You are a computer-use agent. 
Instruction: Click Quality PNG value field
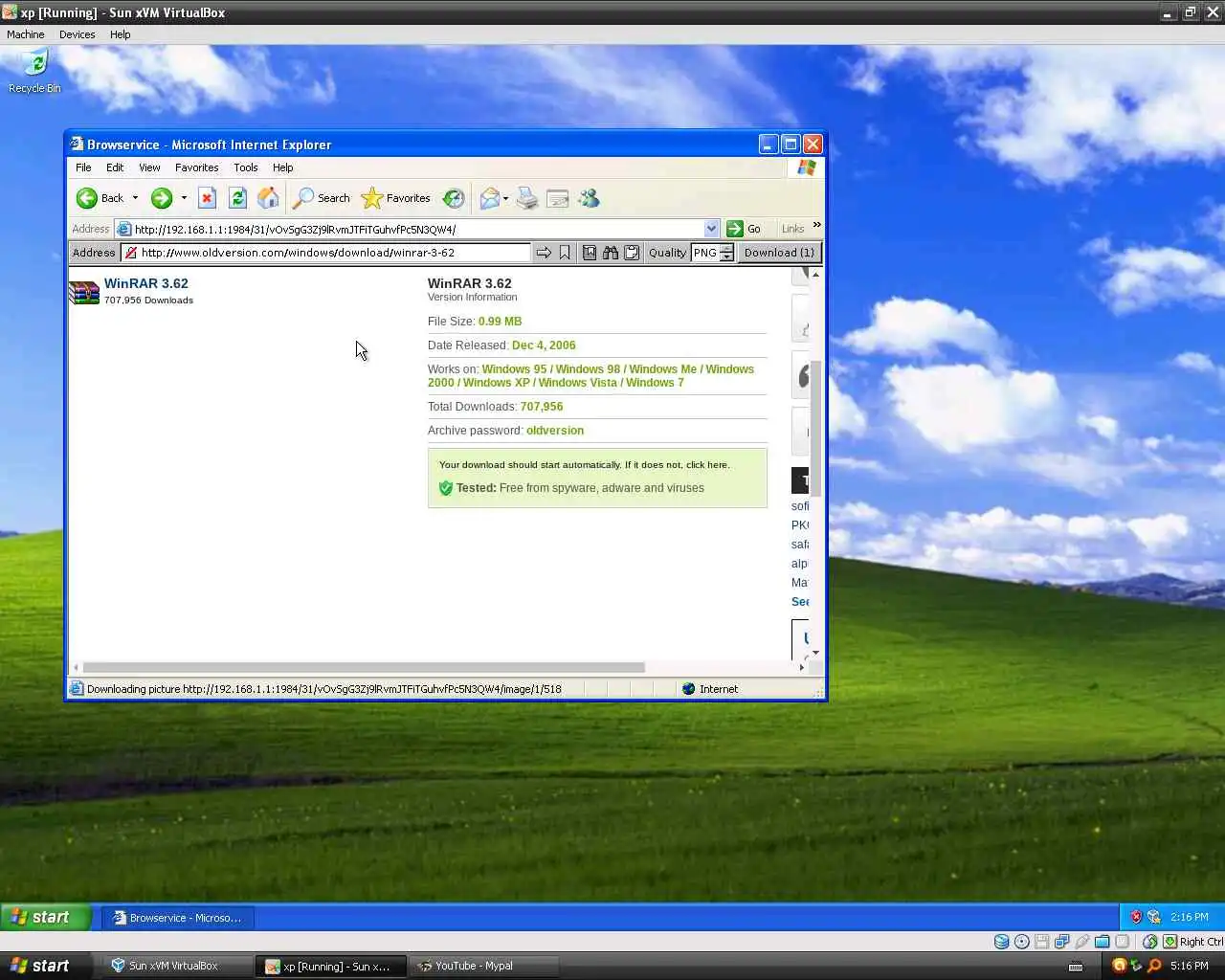click(705, 253)
